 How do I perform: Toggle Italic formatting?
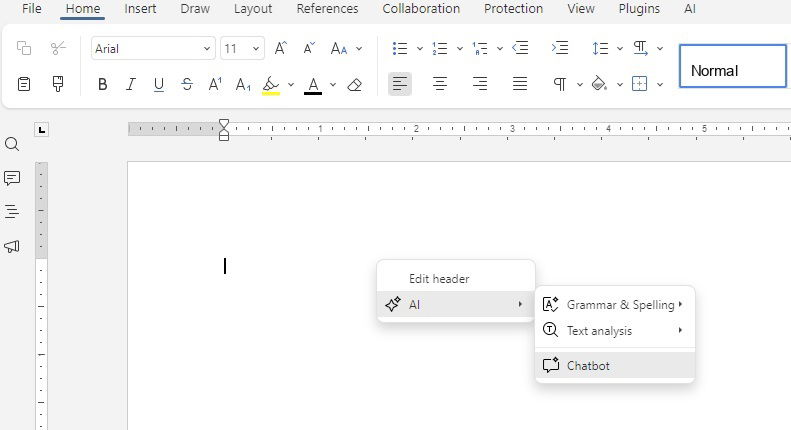(131, 84)
